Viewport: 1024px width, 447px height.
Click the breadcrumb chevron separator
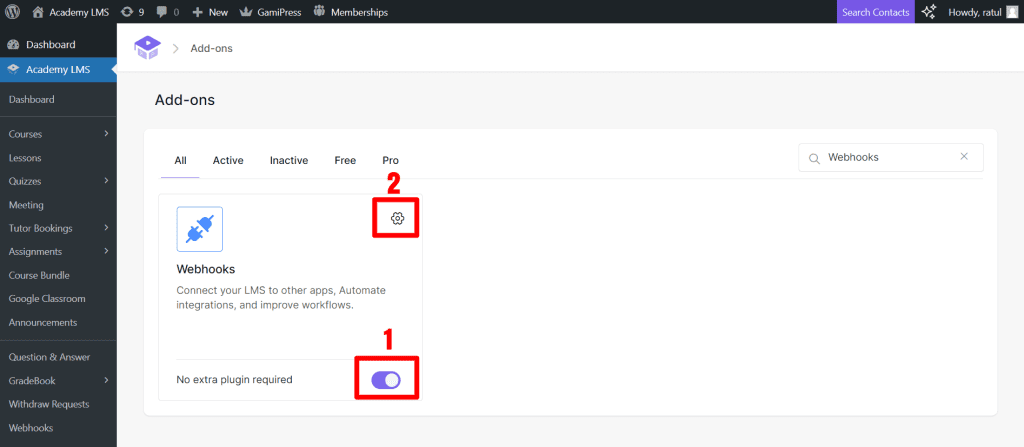pos(176,48)
